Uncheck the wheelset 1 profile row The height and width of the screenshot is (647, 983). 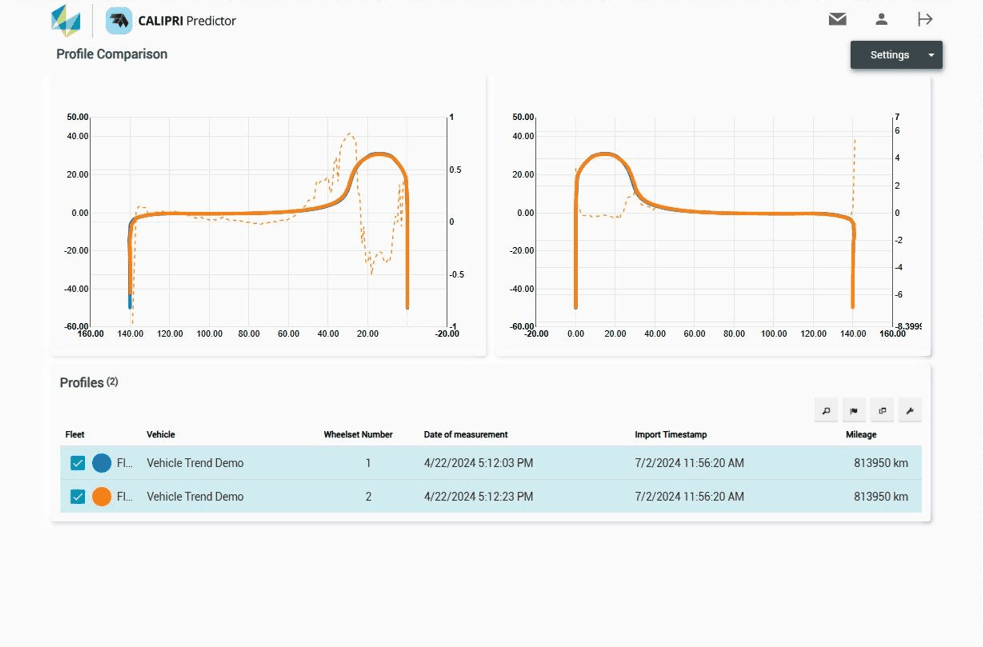click(x=77, y=463)
